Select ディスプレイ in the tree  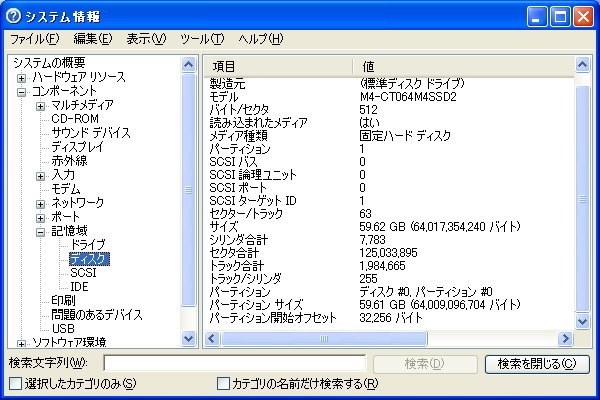(77, 147)
